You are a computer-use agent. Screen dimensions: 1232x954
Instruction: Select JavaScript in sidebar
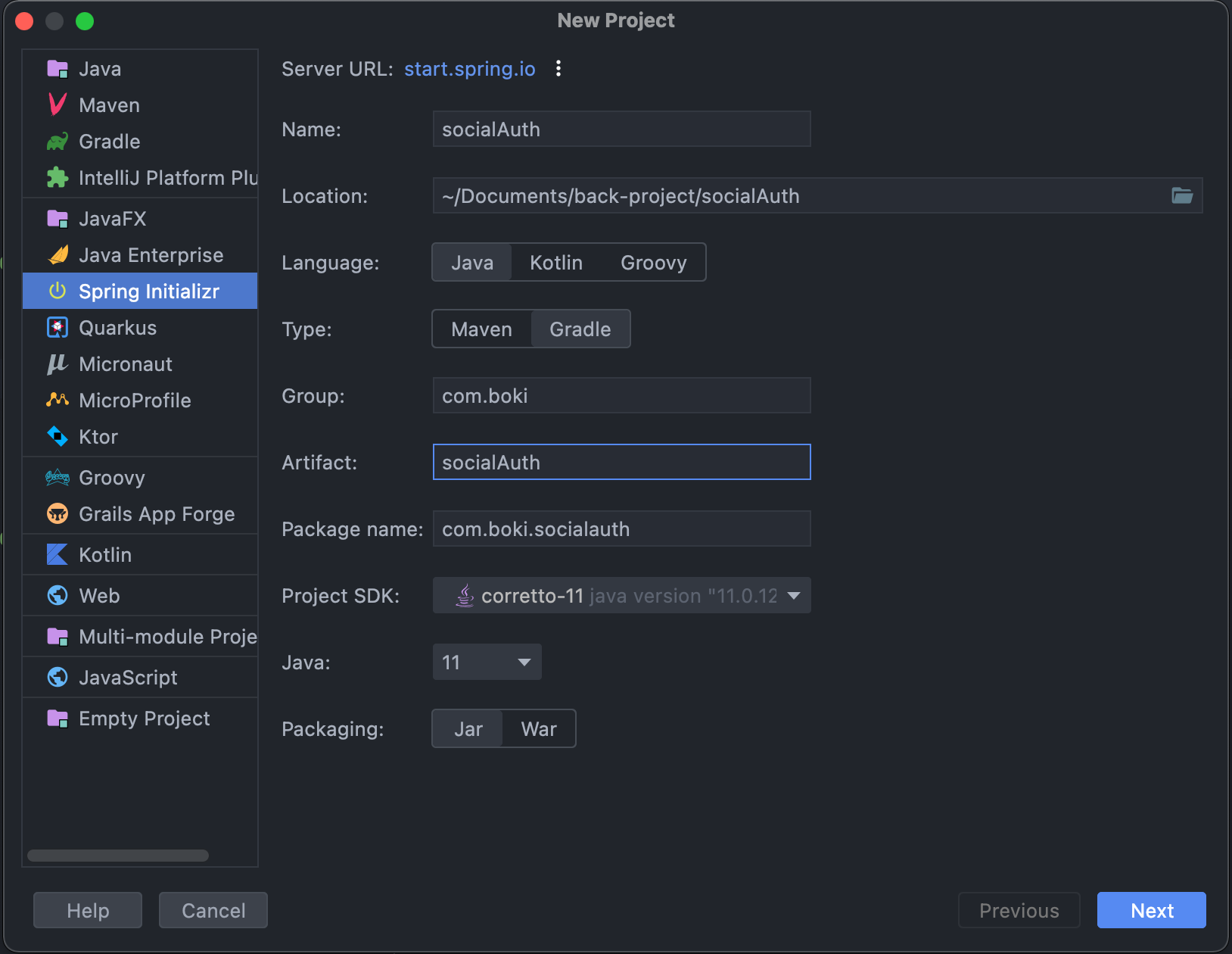pyautogui.click(x=140, y=678)
